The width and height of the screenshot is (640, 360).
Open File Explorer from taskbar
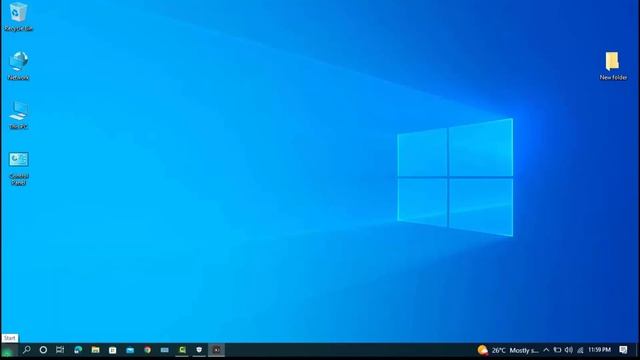[x=96, y=350]
